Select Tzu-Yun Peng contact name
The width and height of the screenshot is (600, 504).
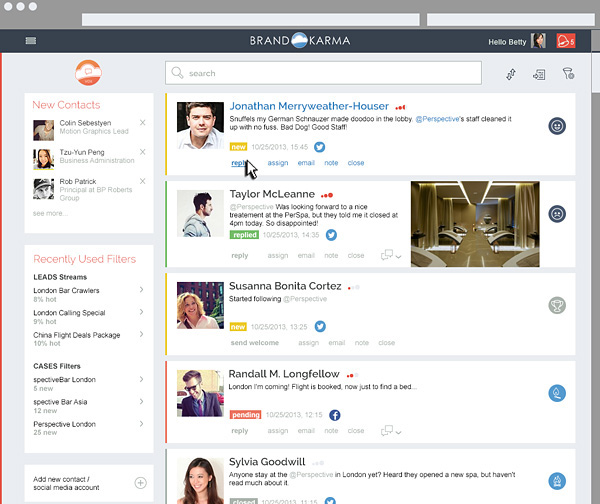(82, 152)
